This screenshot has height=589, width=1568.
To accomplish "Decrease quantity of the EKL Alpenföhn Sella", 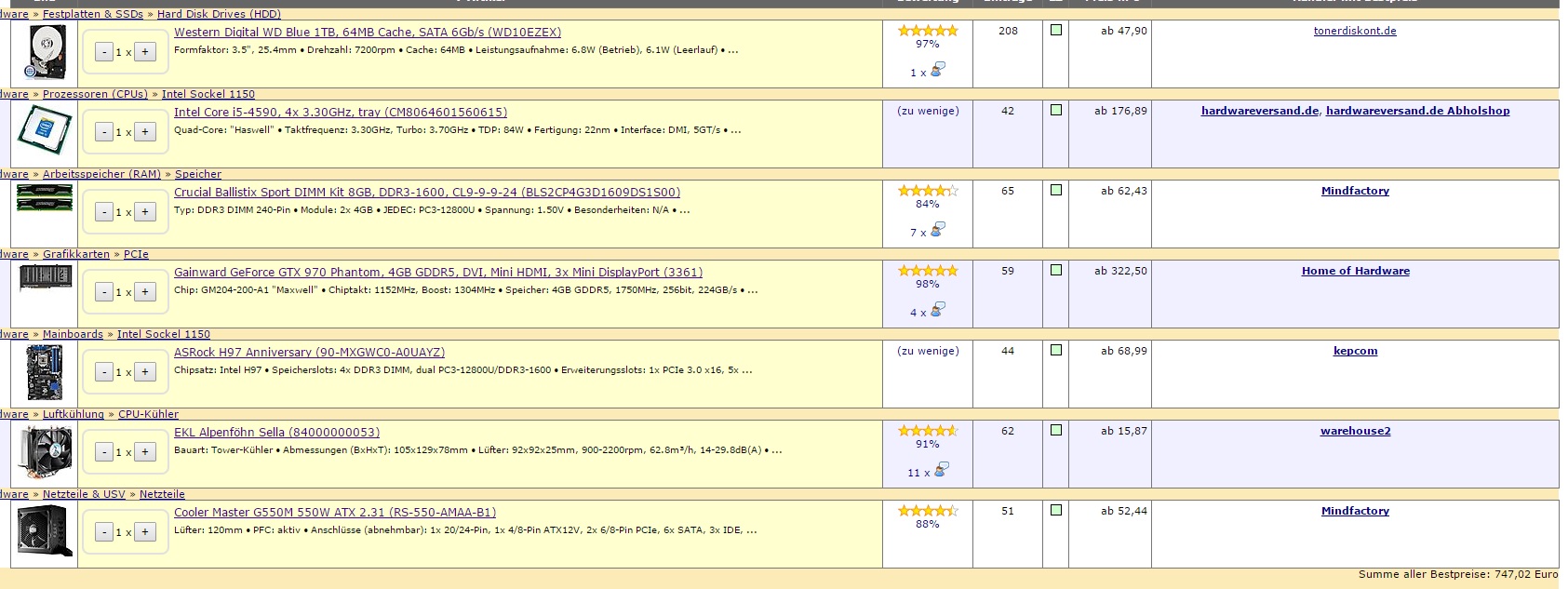I will coord(104,452).
